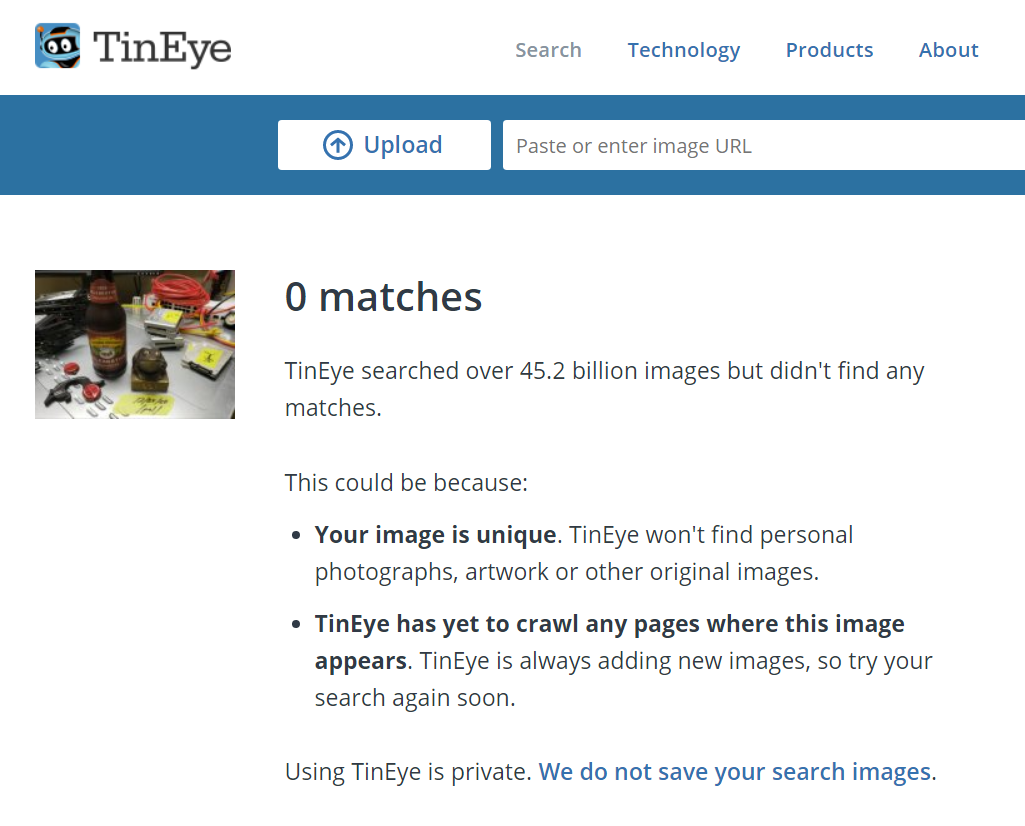Open the Technology navigation menu

[x=684, y=50]
